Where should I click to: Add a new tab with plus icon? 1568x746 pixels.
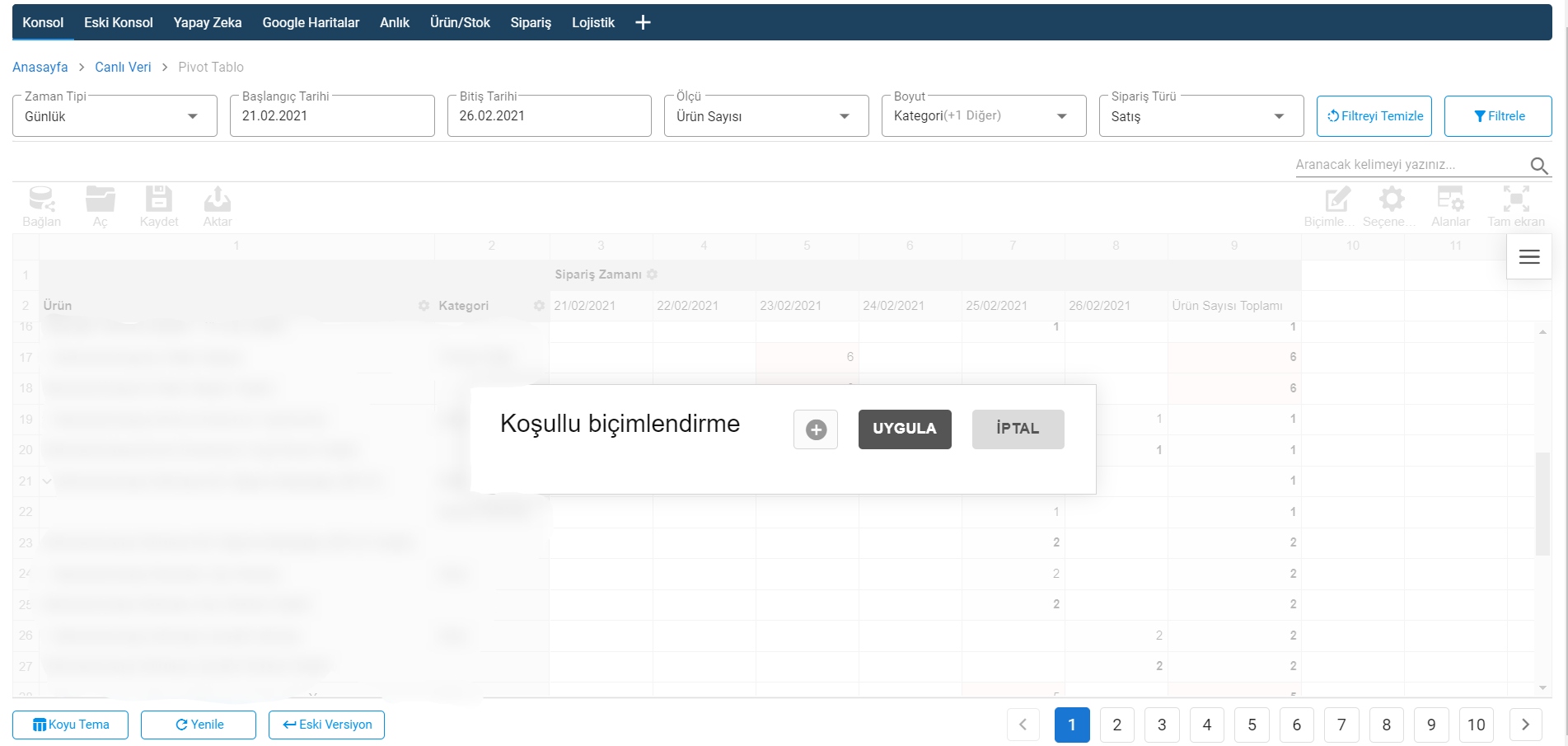click(644, 23)
